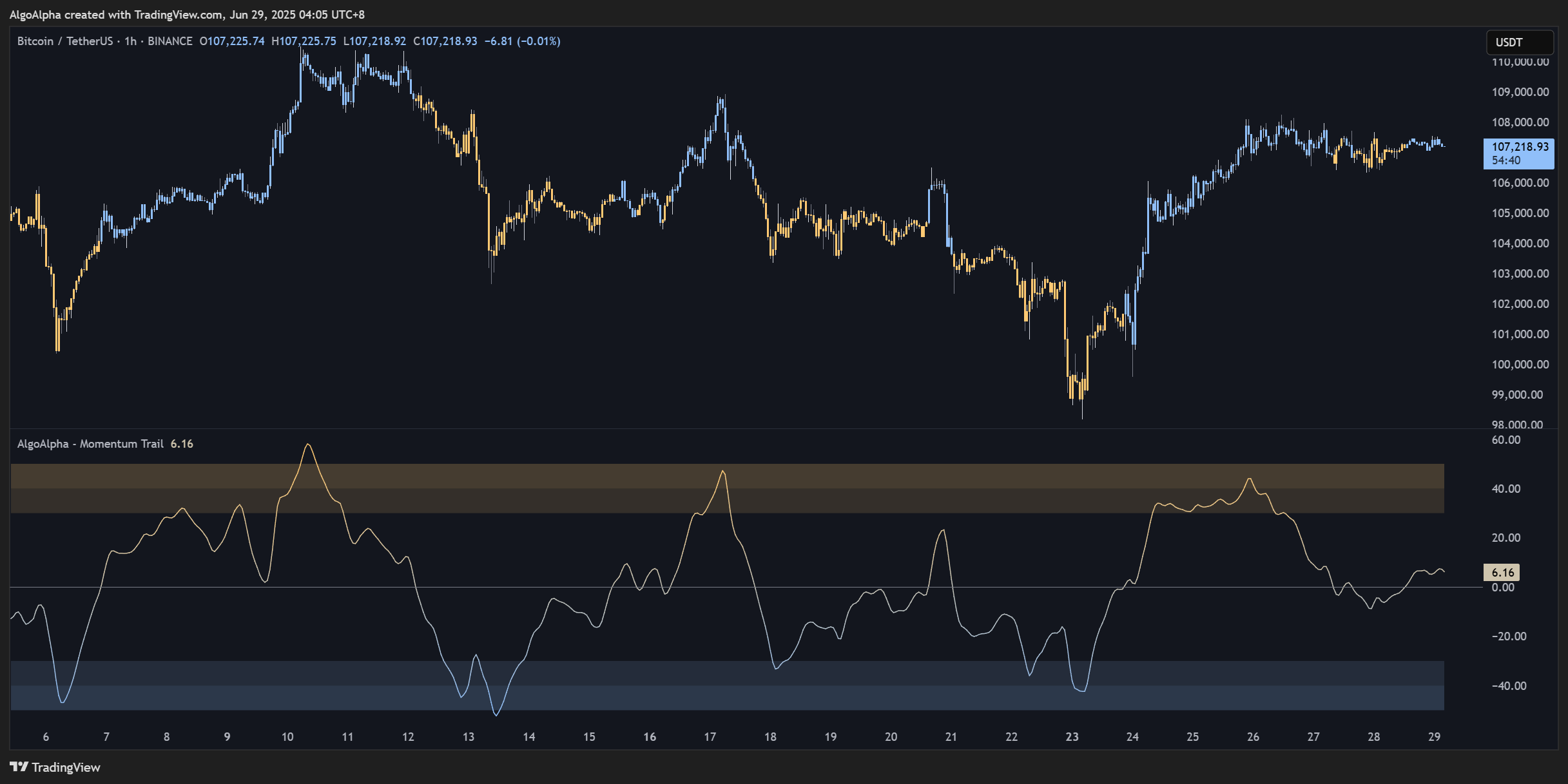The width and height of the screenshot is (1568, 784).
Task: Click the −20.00 indicator axis label
Action: click(1509, 636)
